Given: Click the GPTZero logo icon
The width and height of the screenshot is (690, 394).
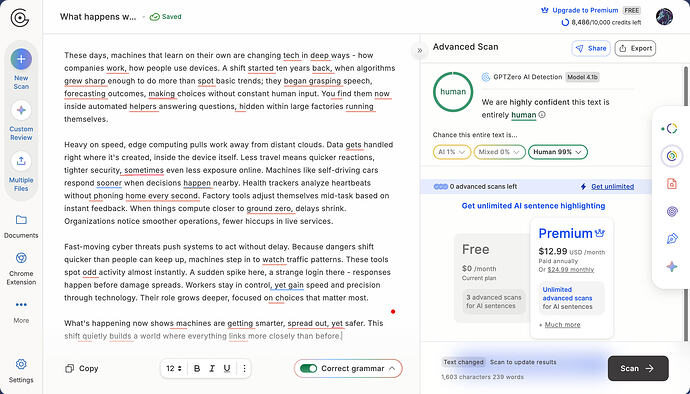Looking at the screenshot, I should click(x=20, y=18).
